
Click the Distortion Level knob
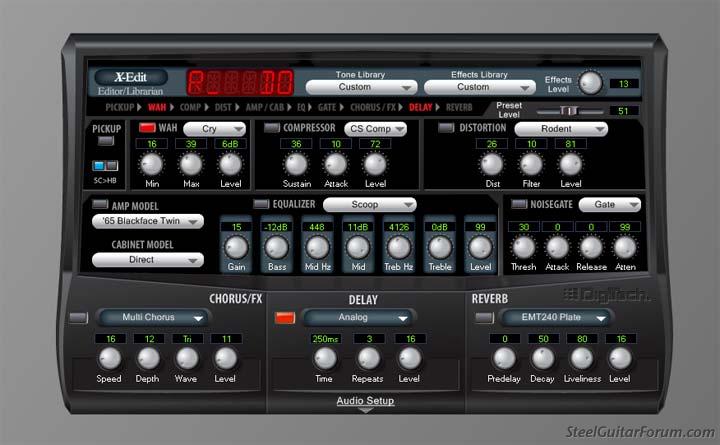571,164
